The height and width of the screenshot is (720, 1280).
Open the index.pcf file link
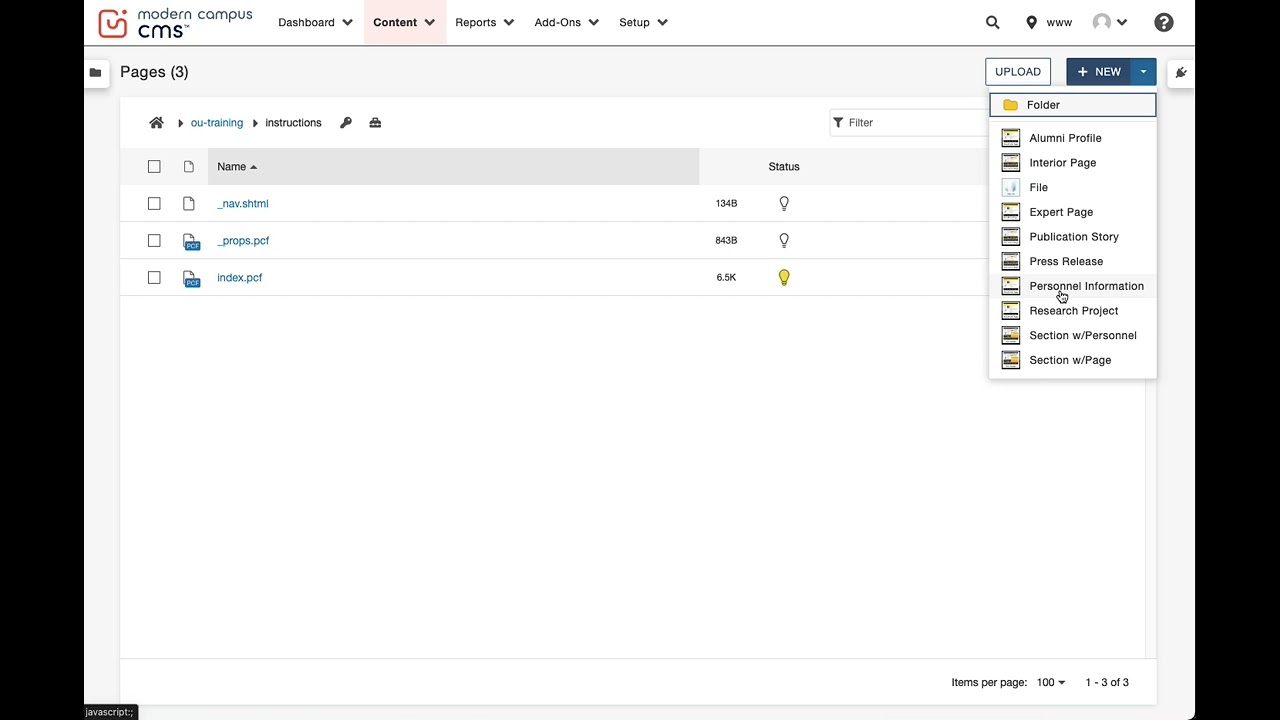[x=240, y=277]
